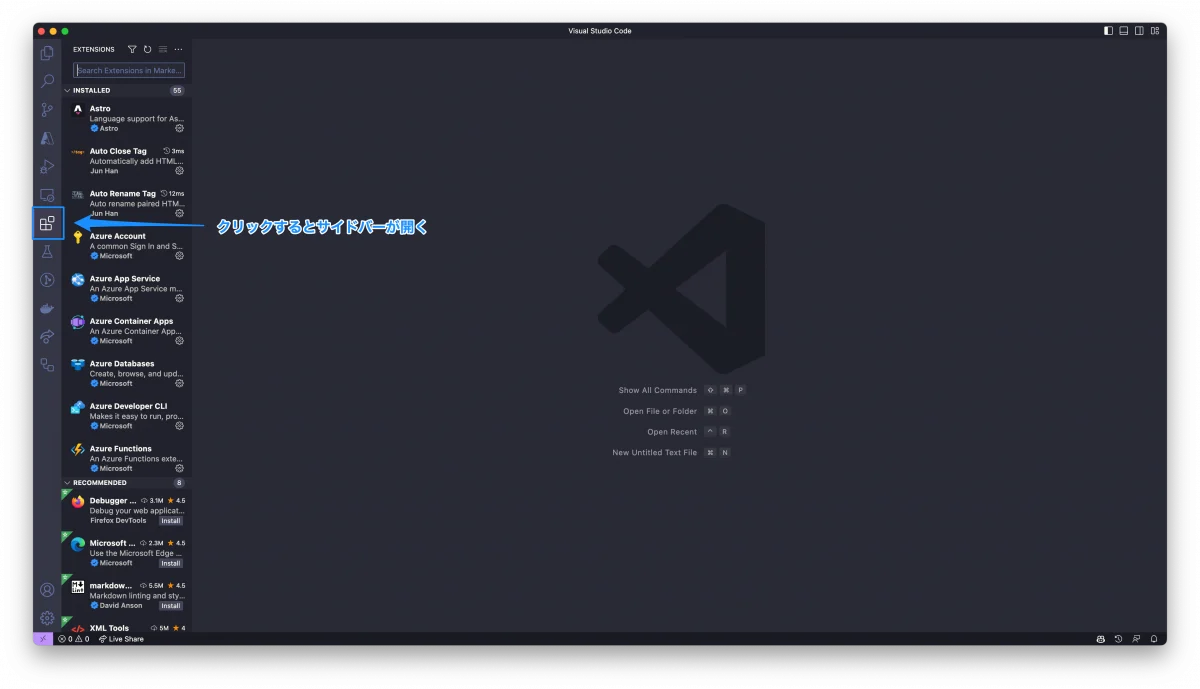Image resolution: width=1200 pixels, height=689 pixels.
Task: Open the Testing flask view
Action: [x=47, y=252]
